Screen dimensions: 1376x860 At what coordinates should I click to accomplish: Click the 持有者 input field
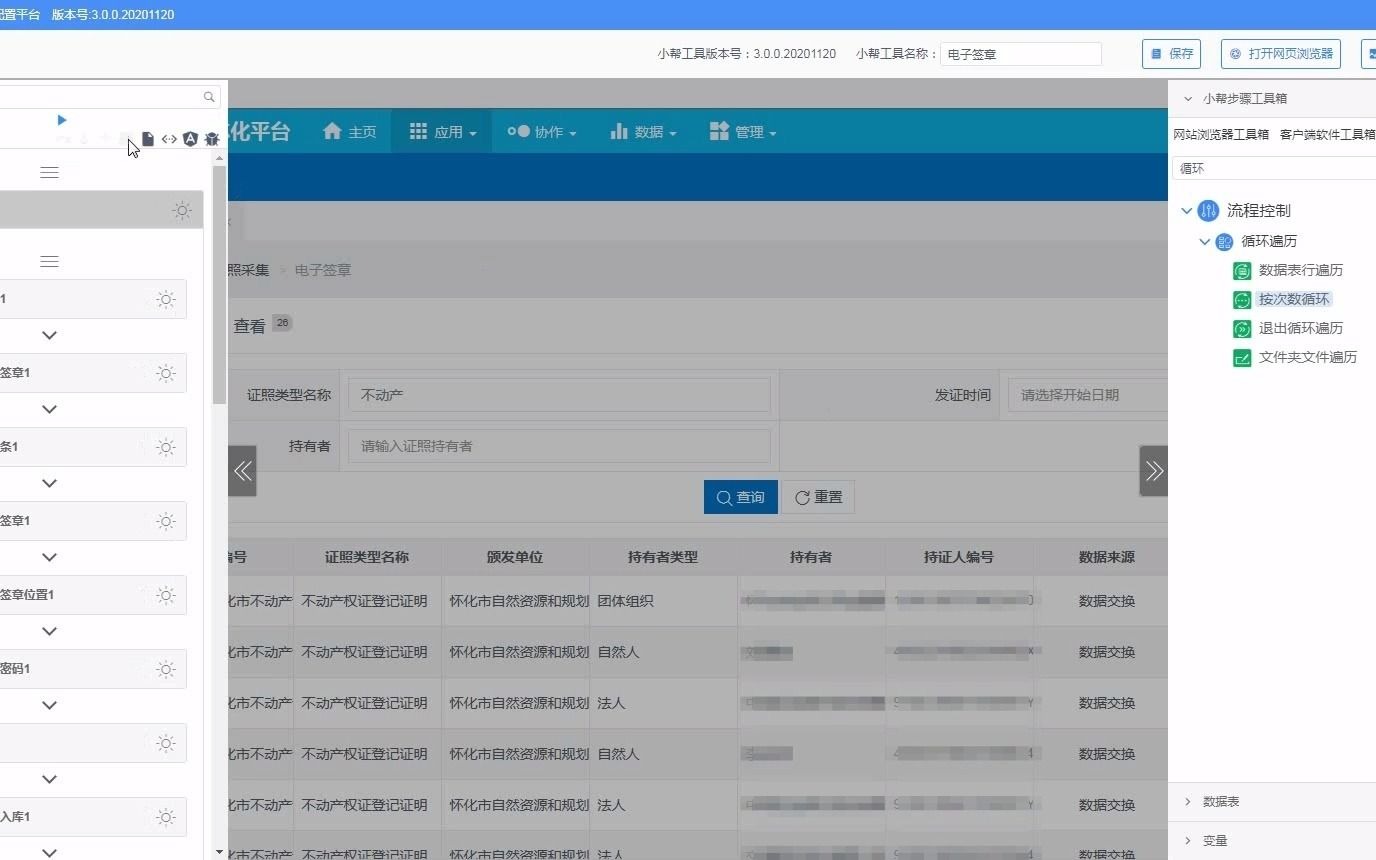[559, 446]
